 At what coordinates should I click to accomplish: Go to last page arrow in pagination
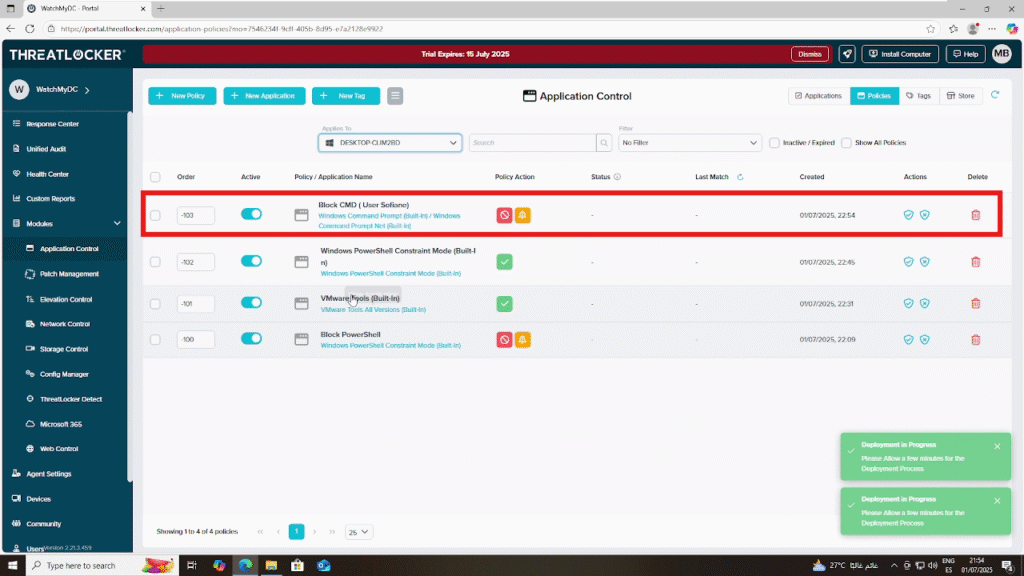(332, 532)
